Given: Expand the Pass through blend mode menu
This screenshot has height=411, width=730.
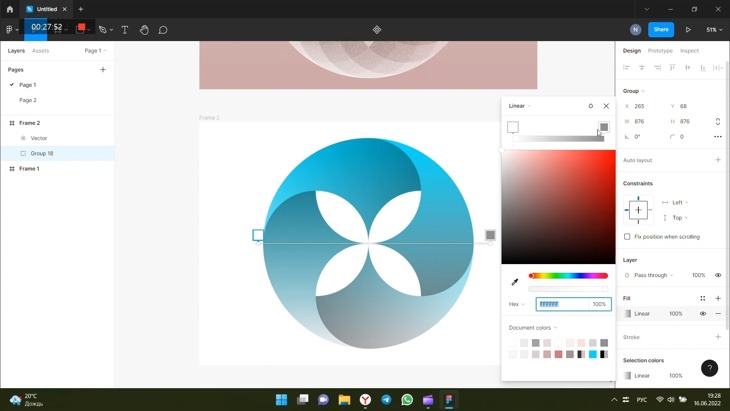Looking at the screenshot, I should [x=653, y=275].
